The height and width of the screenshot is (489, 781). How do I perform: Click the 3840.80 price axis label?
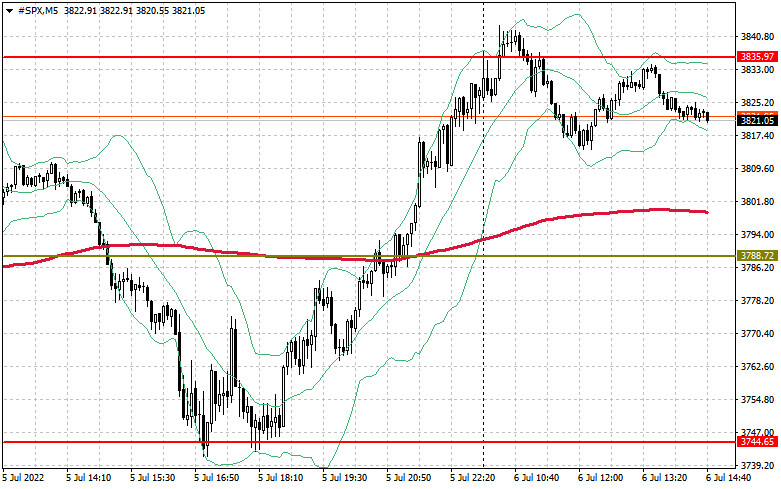pyautogui.click(x=757, y=37)
